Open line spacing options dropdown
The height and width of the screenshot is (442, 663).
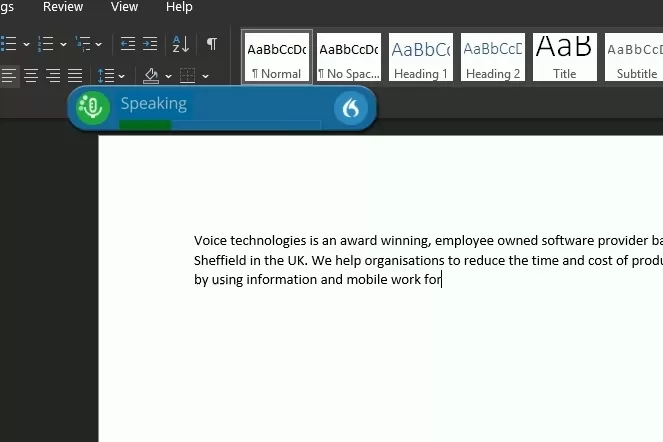pyautogui.click(x=121, y=76)
